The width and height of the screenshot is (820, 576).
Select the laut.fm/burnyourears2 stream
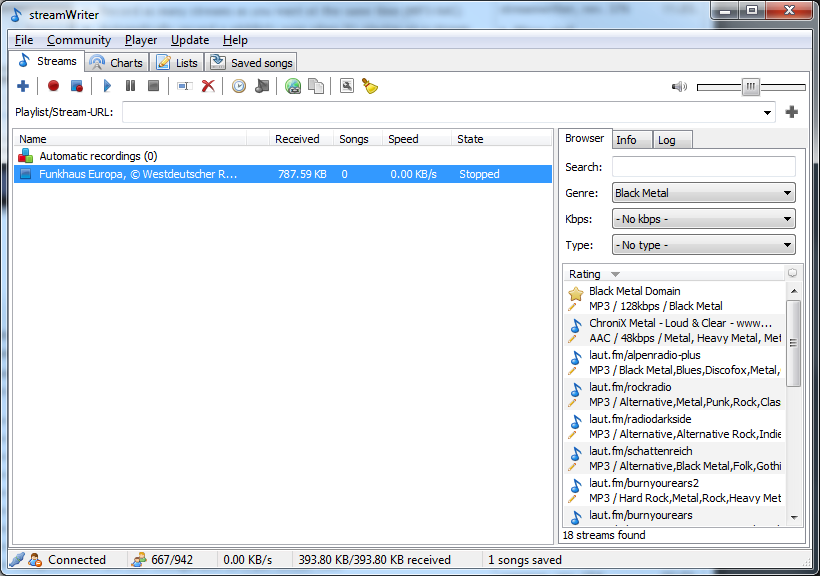tap(675, 490)
